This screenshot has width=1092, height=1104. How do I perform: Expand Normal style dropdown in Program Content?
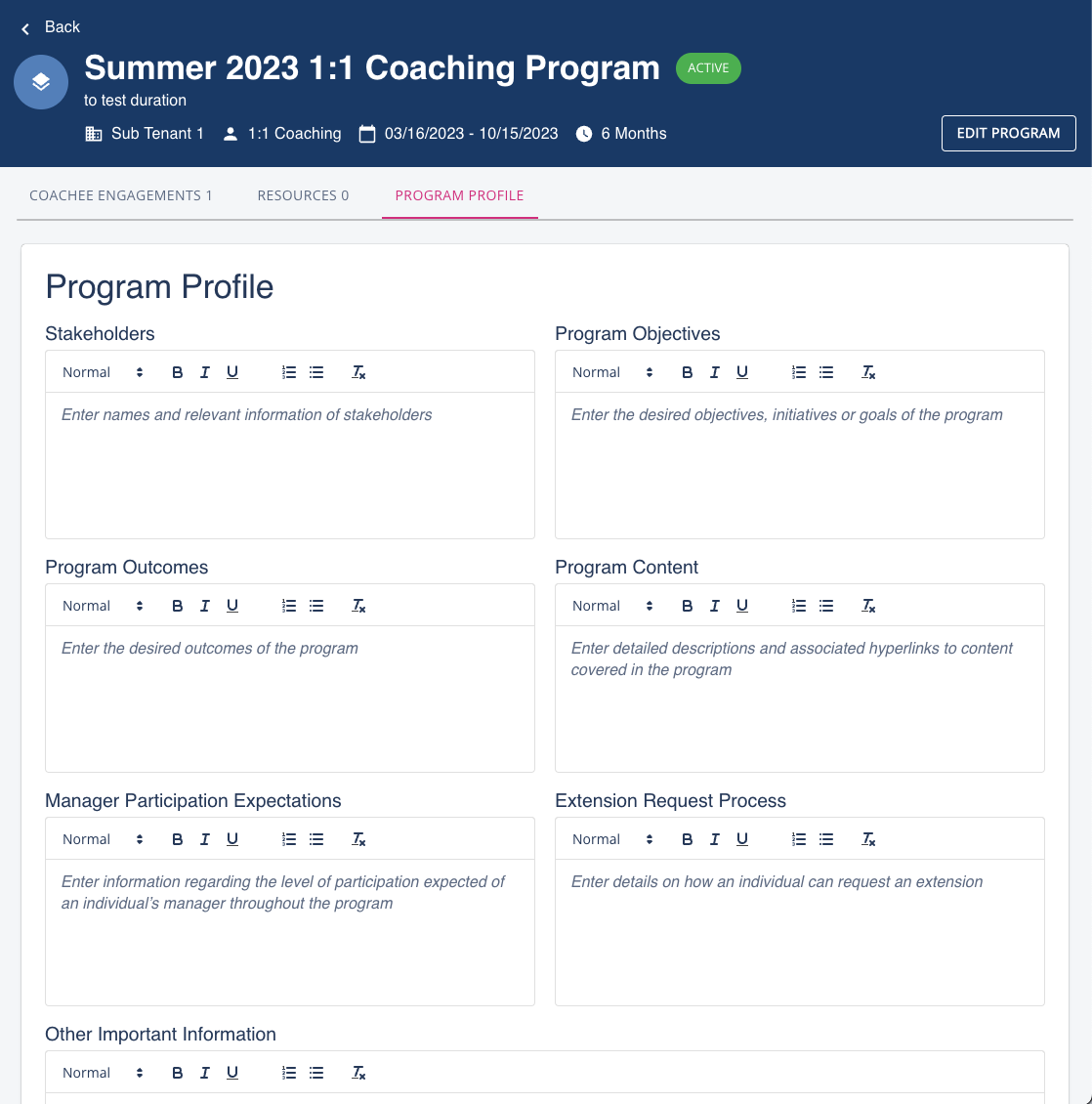(x=612, y=606)
